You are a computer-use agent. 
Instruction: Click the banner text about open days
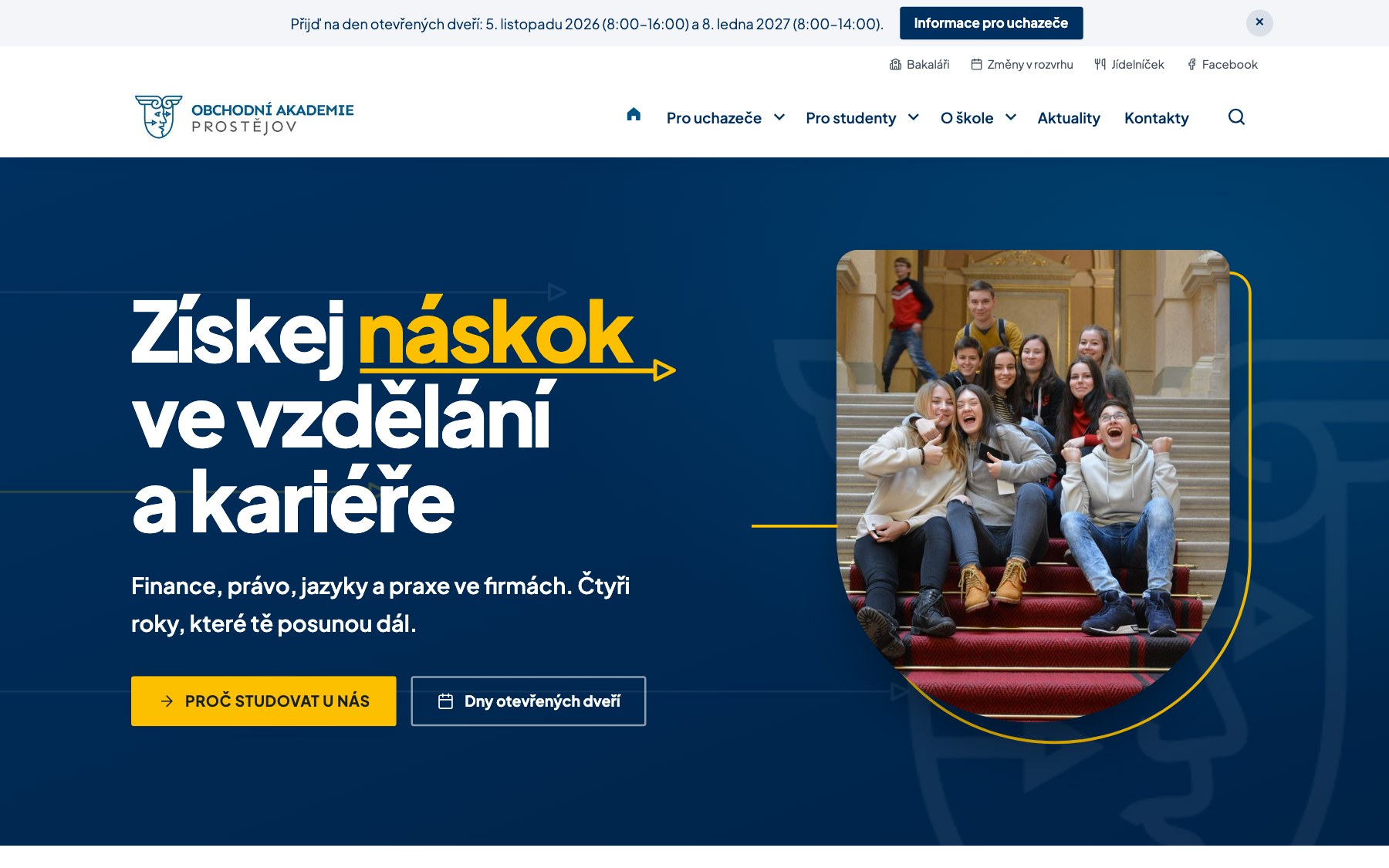[586, 24]
